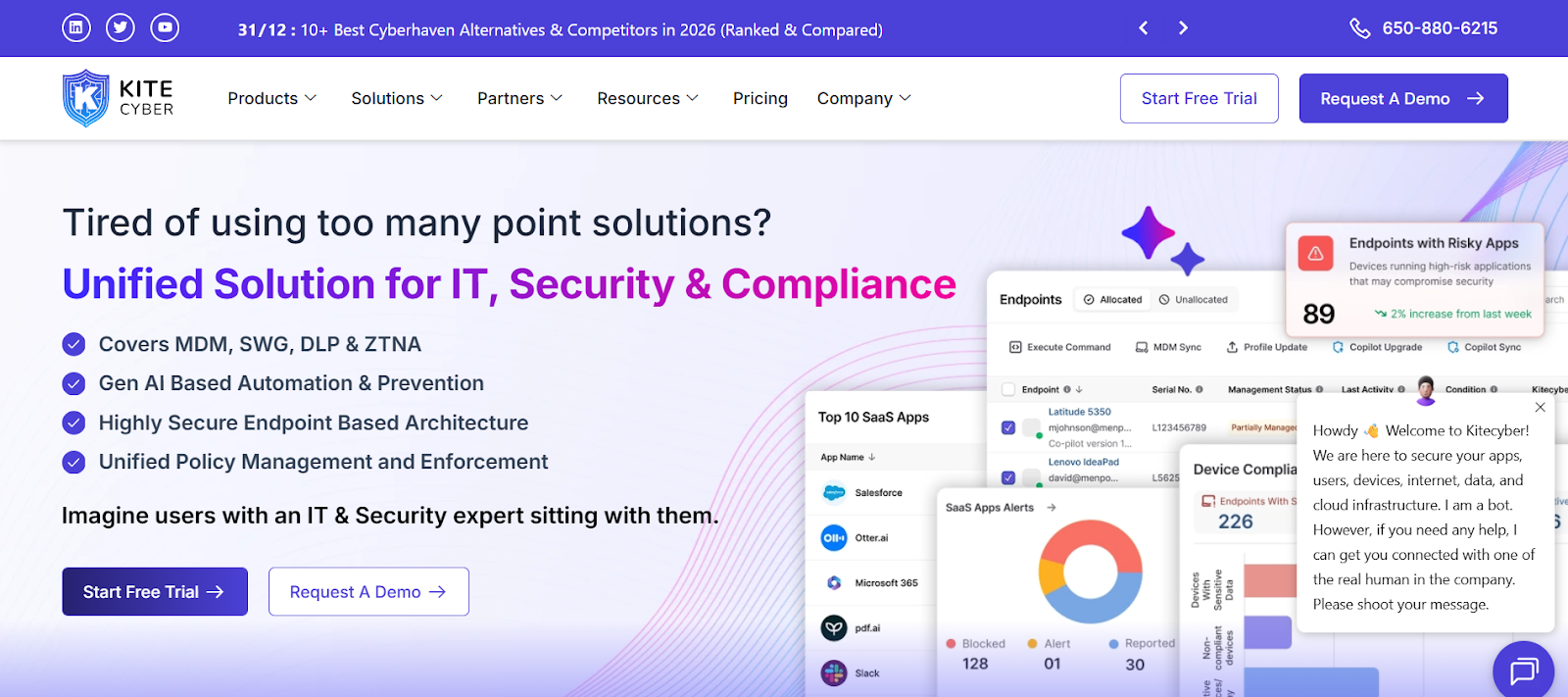Click the Copilot Sync icon

pos(1453,347)
